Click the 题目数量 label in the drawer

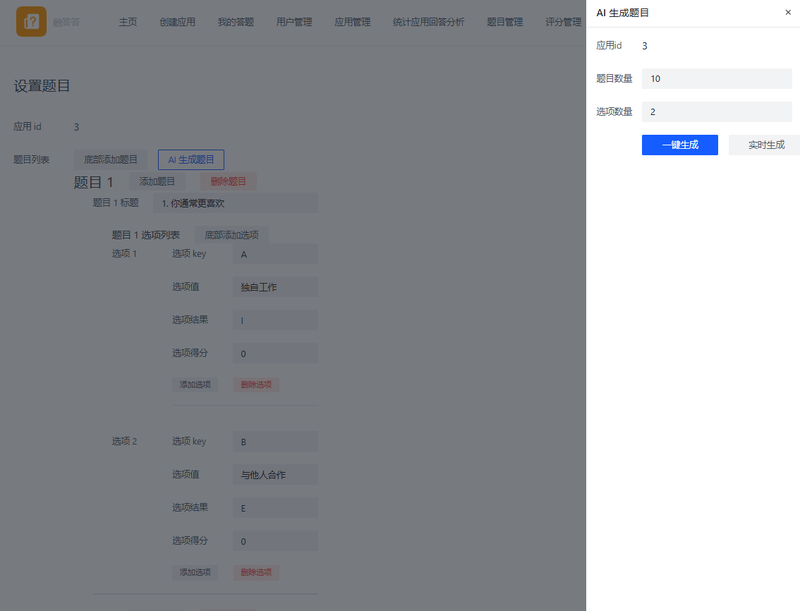614,79
